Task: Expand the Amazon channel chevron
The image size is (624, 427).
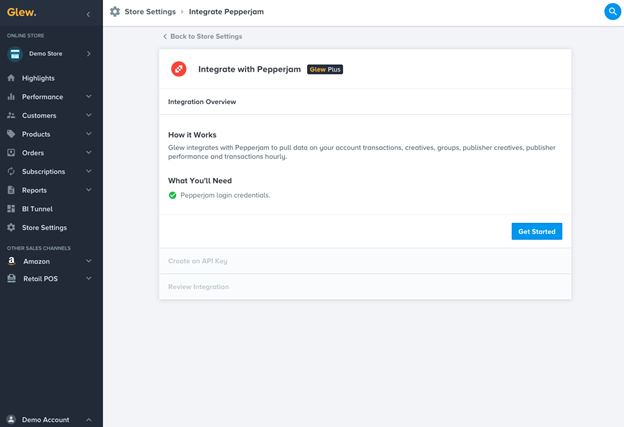Action: click(x=89, y=261)
